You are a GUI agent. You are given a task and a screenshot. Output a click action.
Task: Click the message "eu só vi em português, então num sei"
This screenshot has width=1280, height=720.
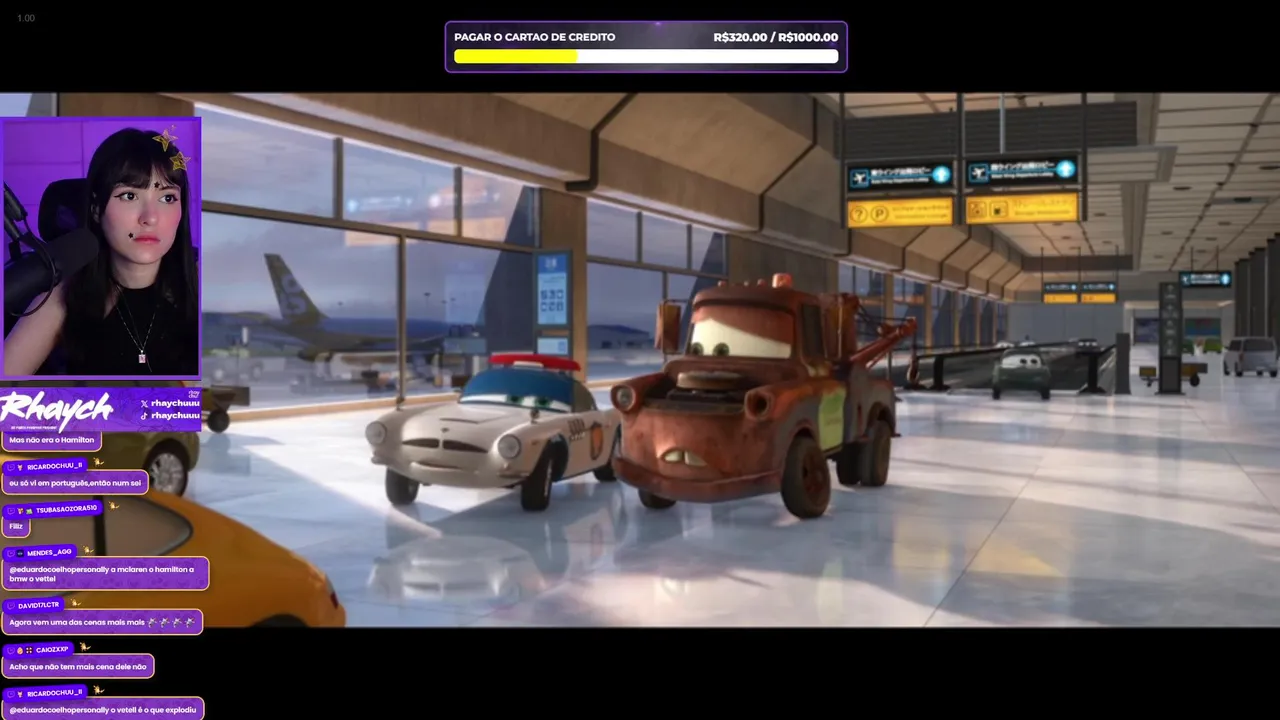pos(76,483)
